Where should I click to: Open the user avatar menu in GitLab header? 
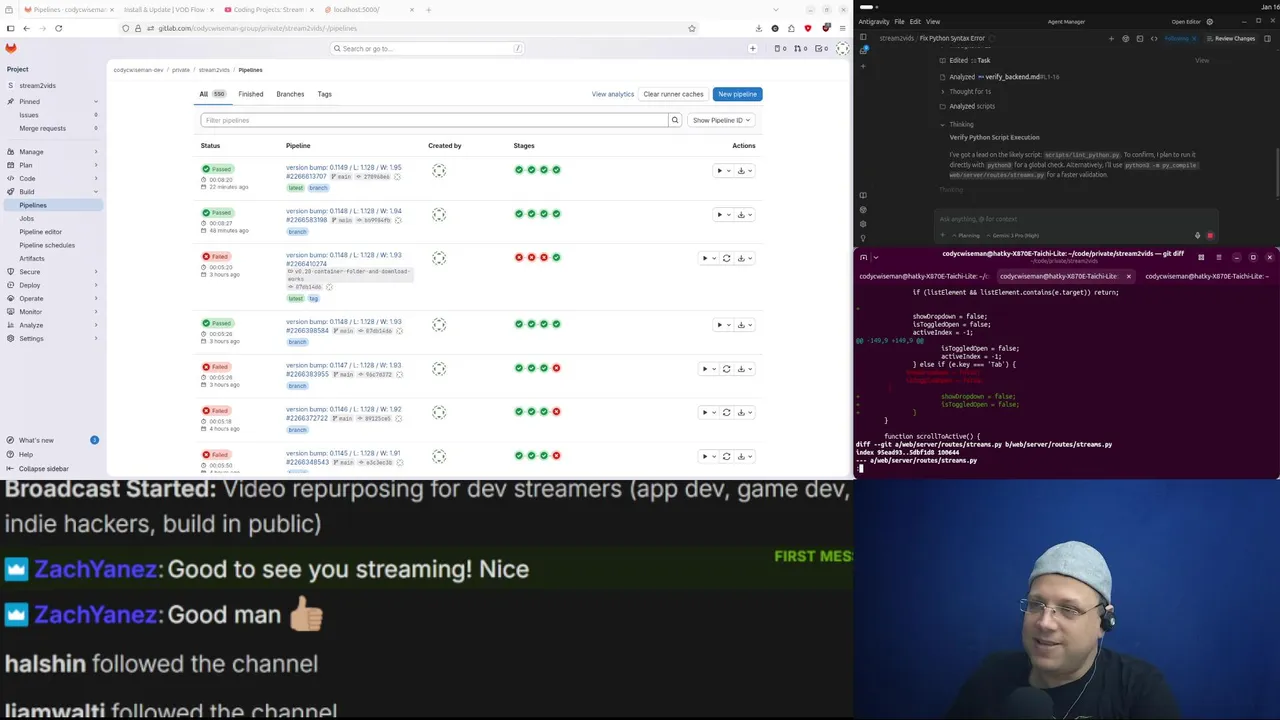tap(843, 48)
